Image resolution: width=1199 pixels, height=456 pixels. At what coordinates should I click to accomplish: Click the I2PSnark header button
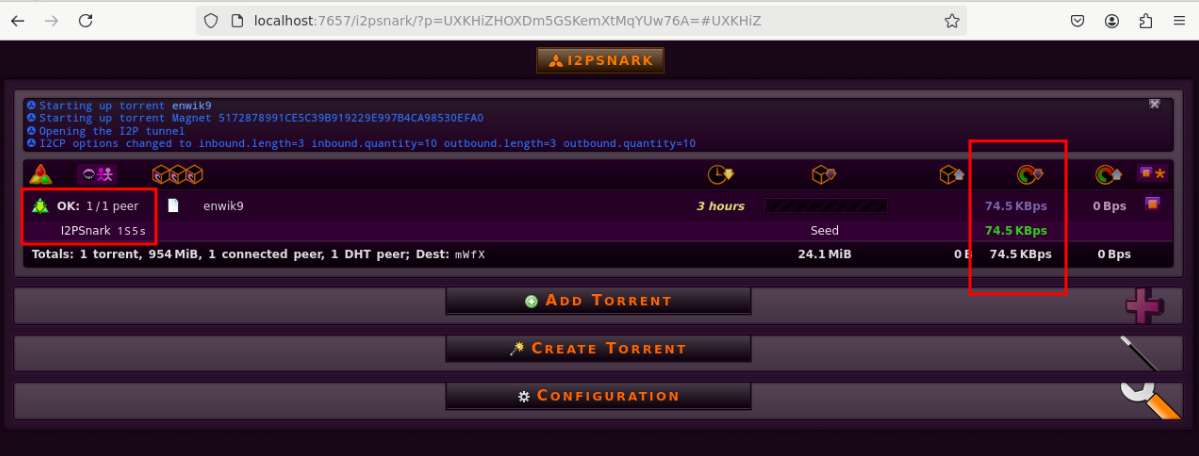pyautogui.click(x=600, y=60)
